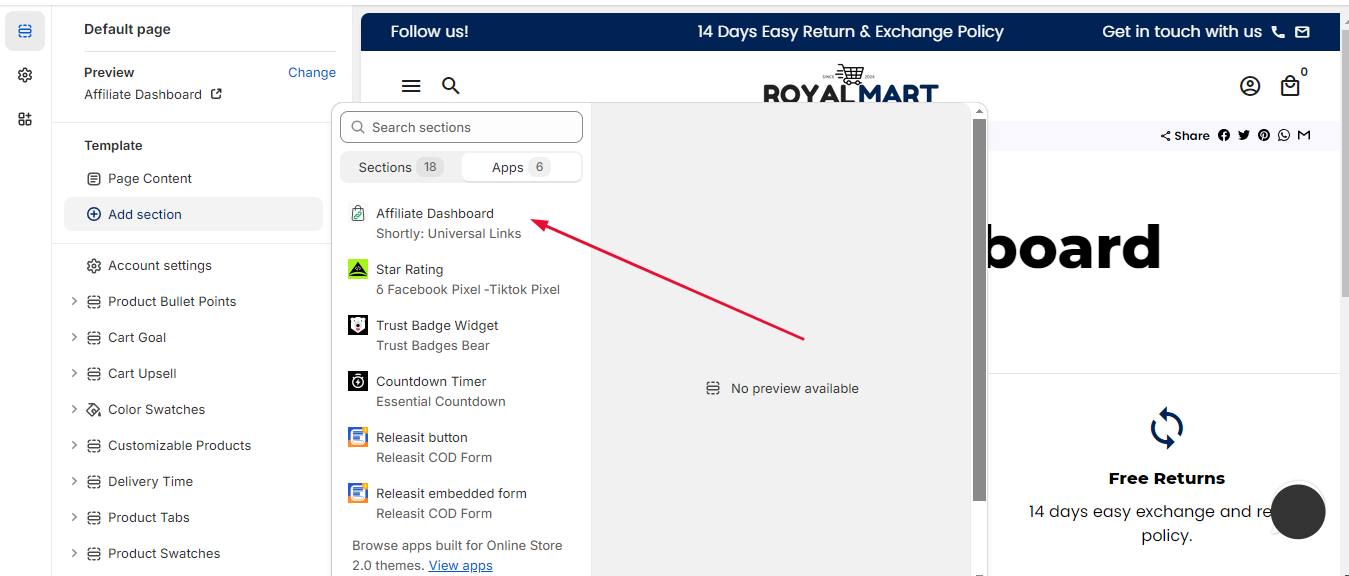Share page on WhatsApp
The image size is (1349, 576).
click(x=1284, y=135)
